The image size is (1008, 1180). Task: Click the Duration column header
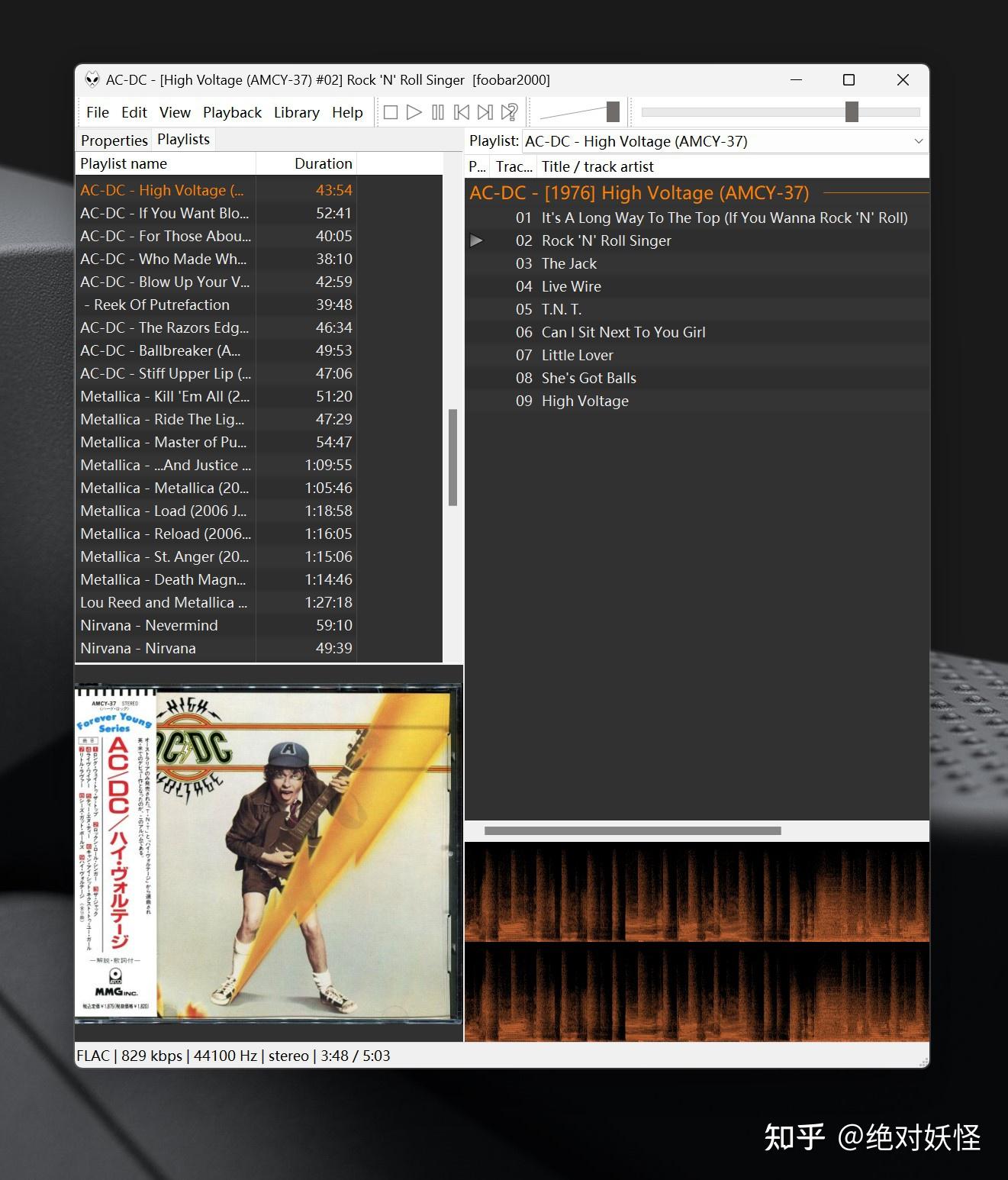[x=306, y=163]
